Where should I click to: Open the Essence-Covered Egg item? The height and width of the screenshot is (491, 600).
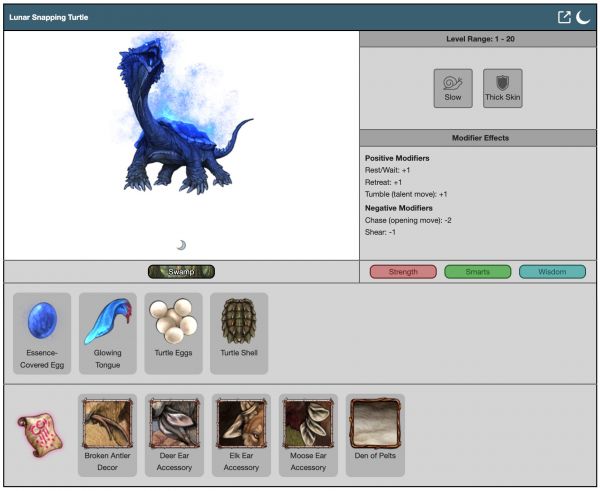pyautogui.click(x=42, y=333)
